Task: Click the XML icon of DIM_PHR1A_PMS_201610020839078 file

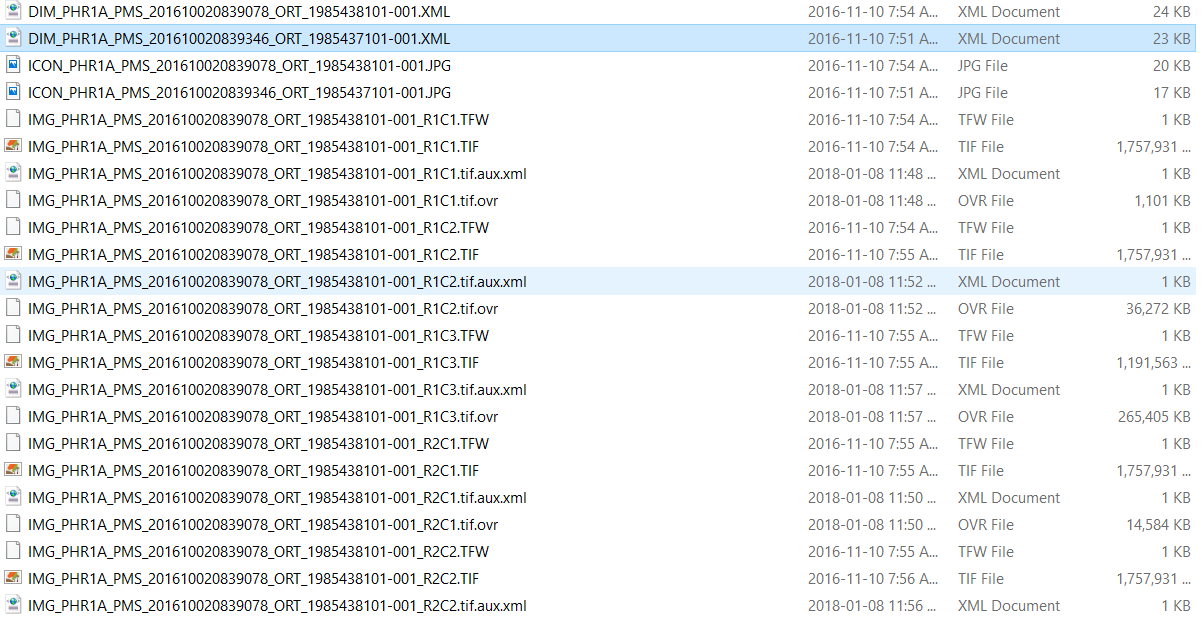Action: [x=13, y=12]
